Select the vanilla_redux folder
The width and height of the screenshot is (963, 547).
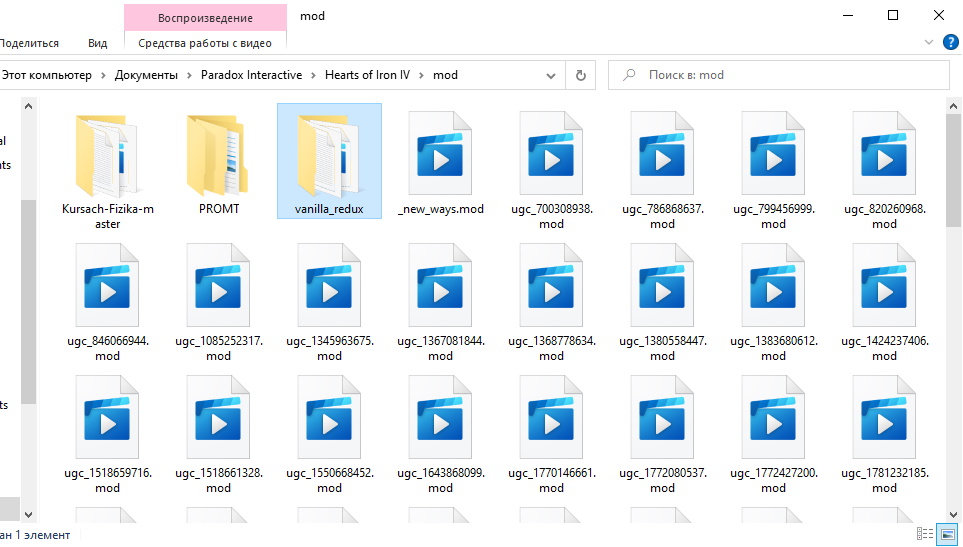[329, 161]
